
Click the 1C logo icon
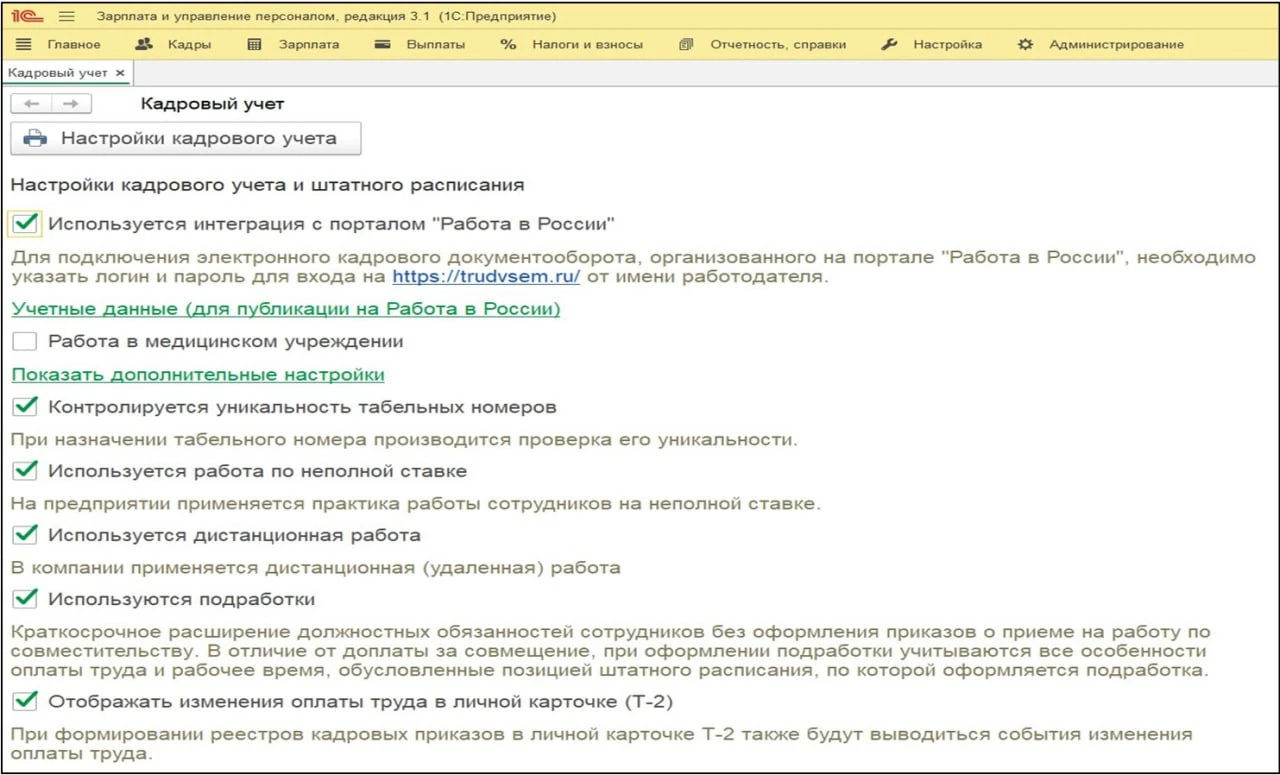tap(27, 16)
